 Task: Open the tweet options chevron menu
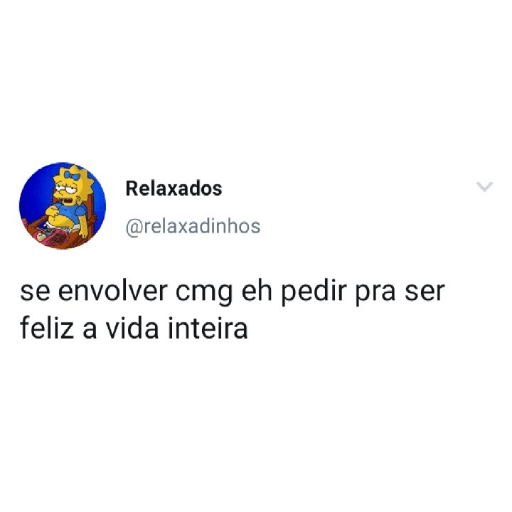485,187
